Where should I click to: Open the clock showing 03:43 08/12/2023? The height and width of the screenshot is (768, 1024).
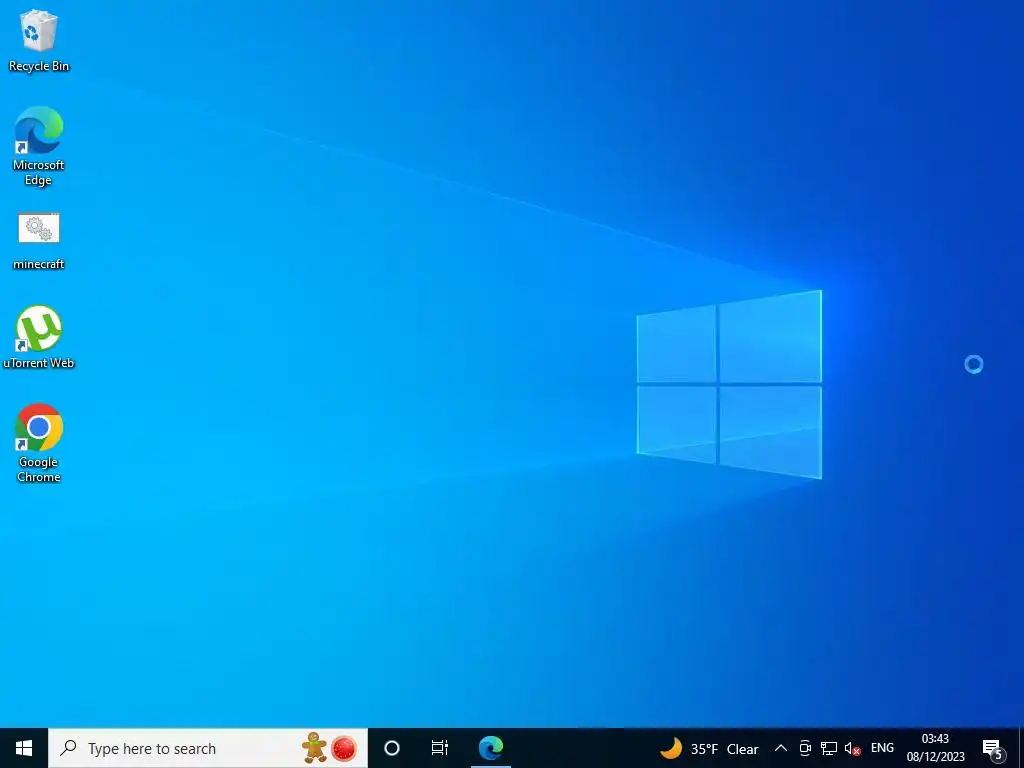point(935,748)
